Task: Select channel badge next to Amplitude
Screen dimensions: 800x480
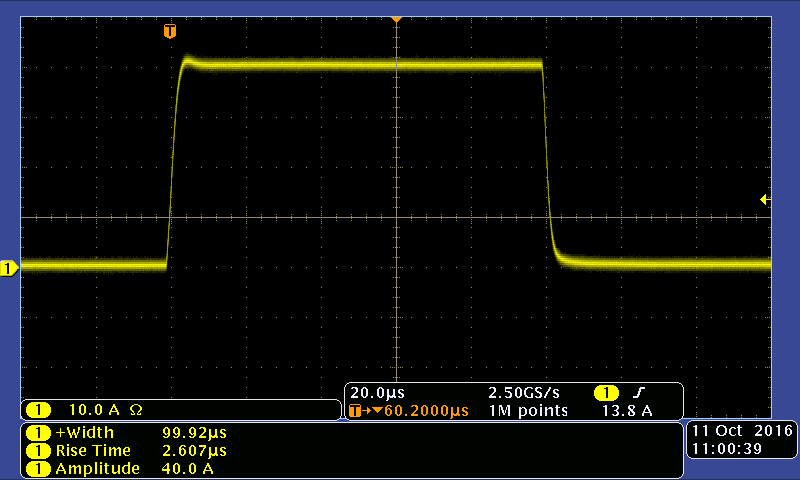Action: click(38, 469)
